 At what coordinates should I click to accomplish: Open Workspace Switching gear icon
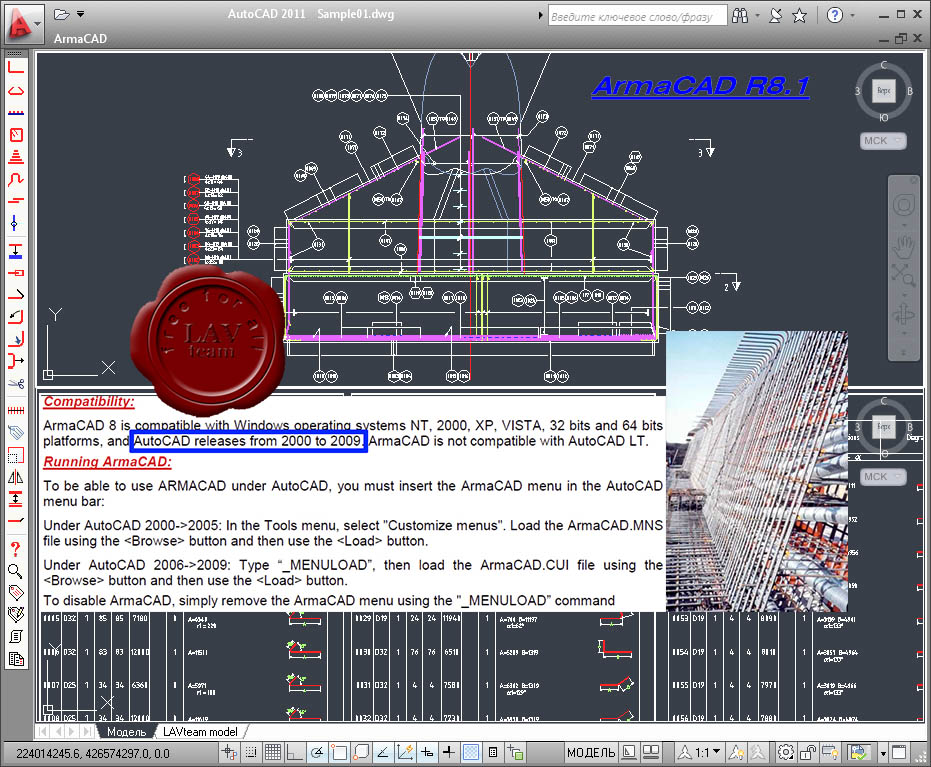[786, 753]
